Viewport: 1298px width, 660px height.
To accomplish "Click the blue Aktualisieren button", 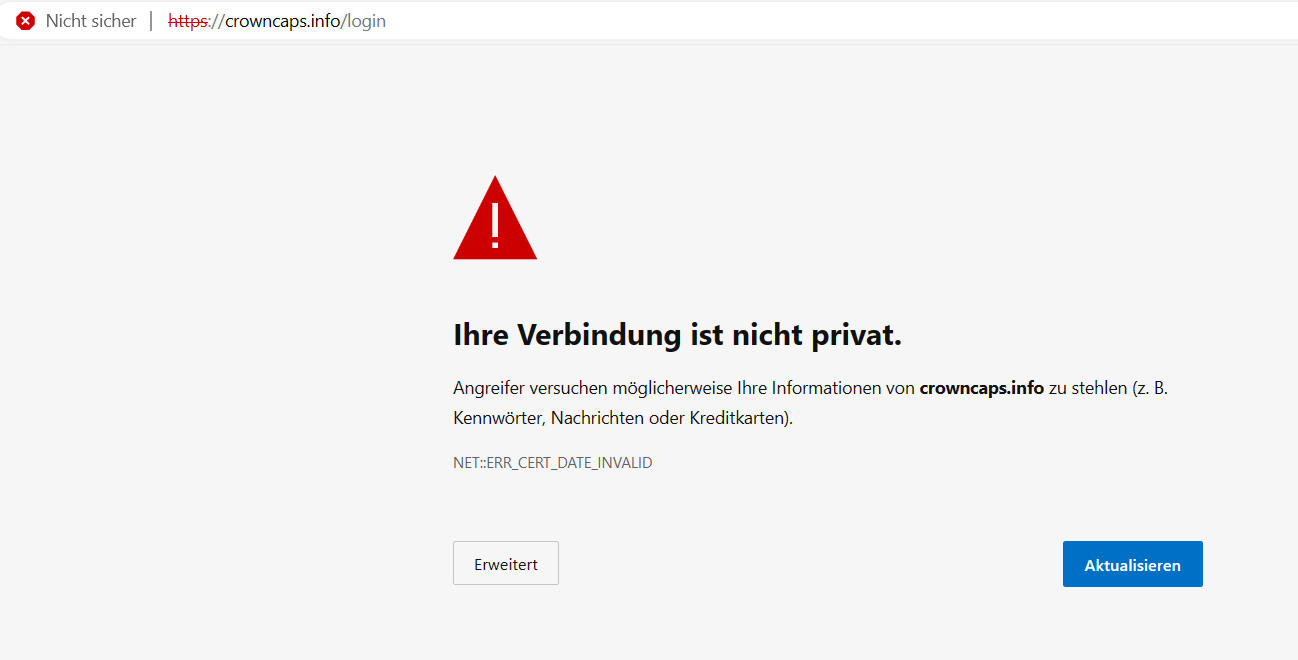I will click(x=1132, y=564).
